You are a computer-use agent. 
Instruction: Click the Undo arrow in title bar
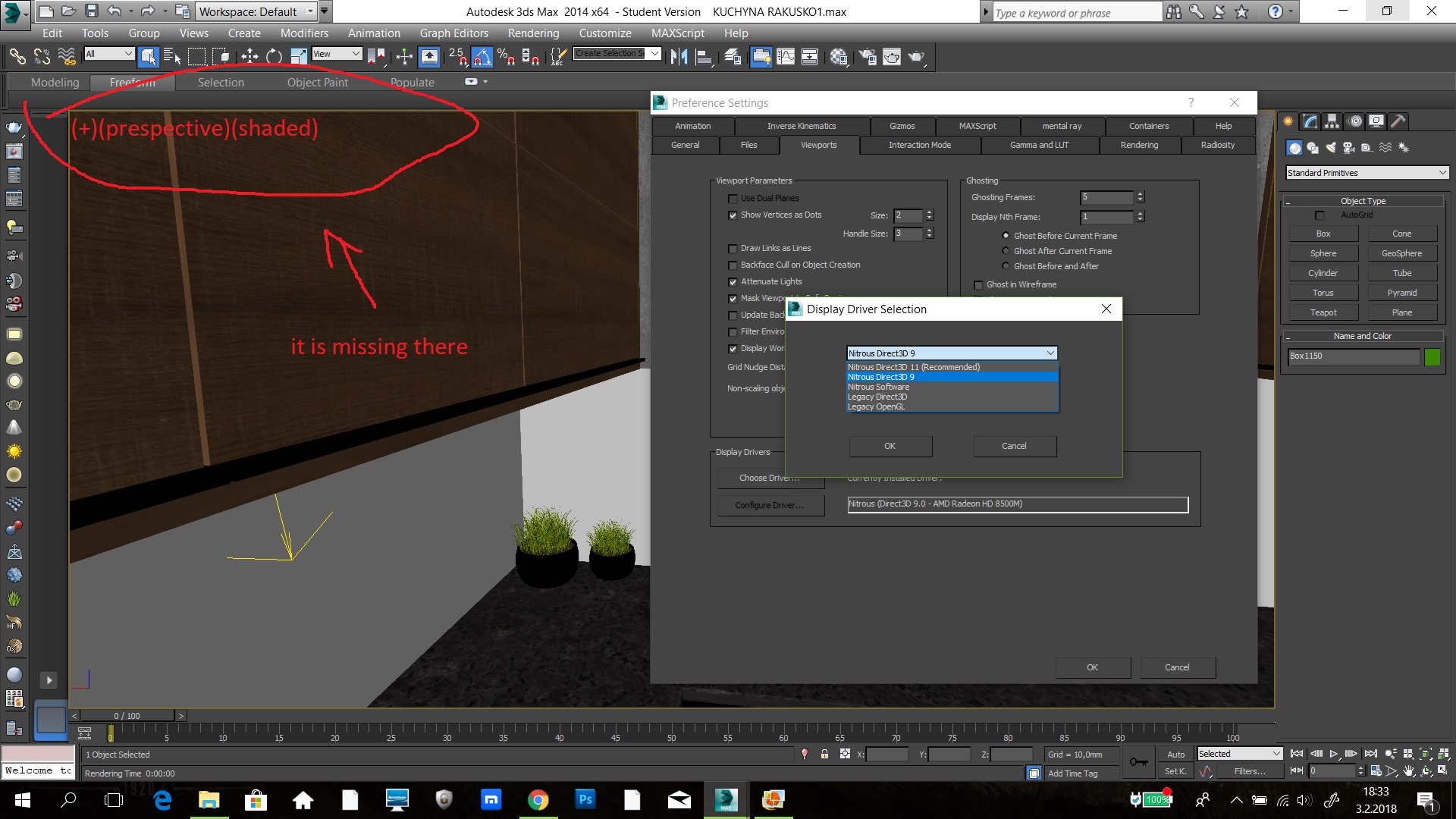coord(115,11)
